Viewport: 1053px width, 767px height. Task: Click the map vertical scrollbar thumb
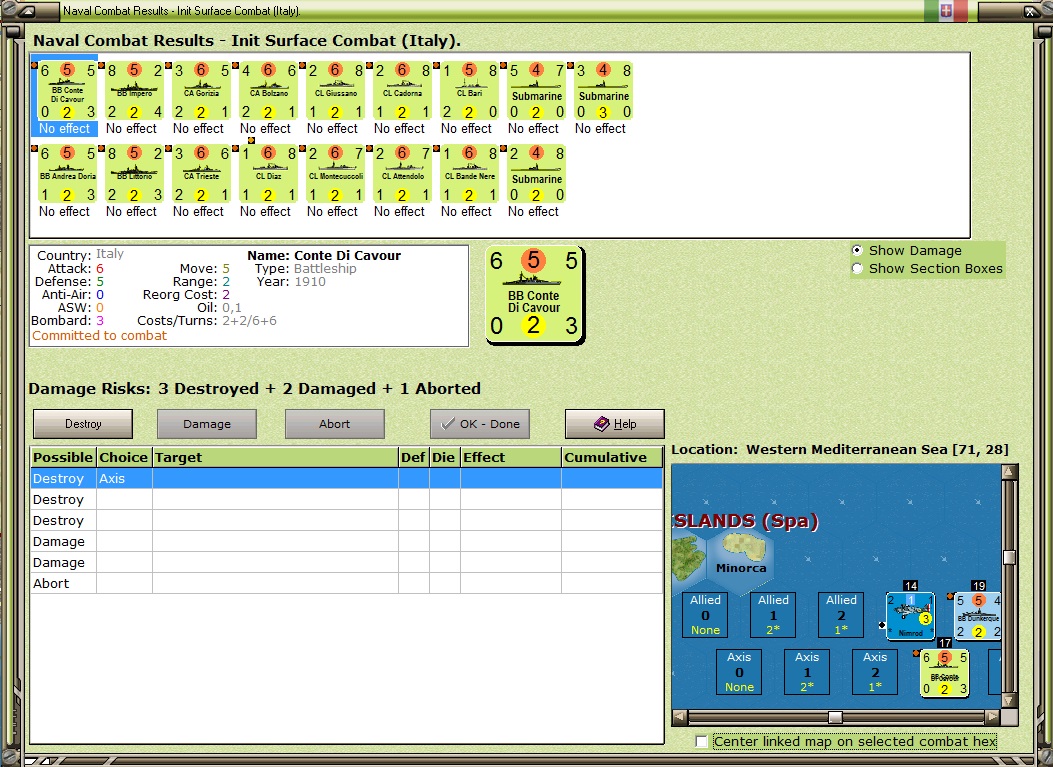1009,557
